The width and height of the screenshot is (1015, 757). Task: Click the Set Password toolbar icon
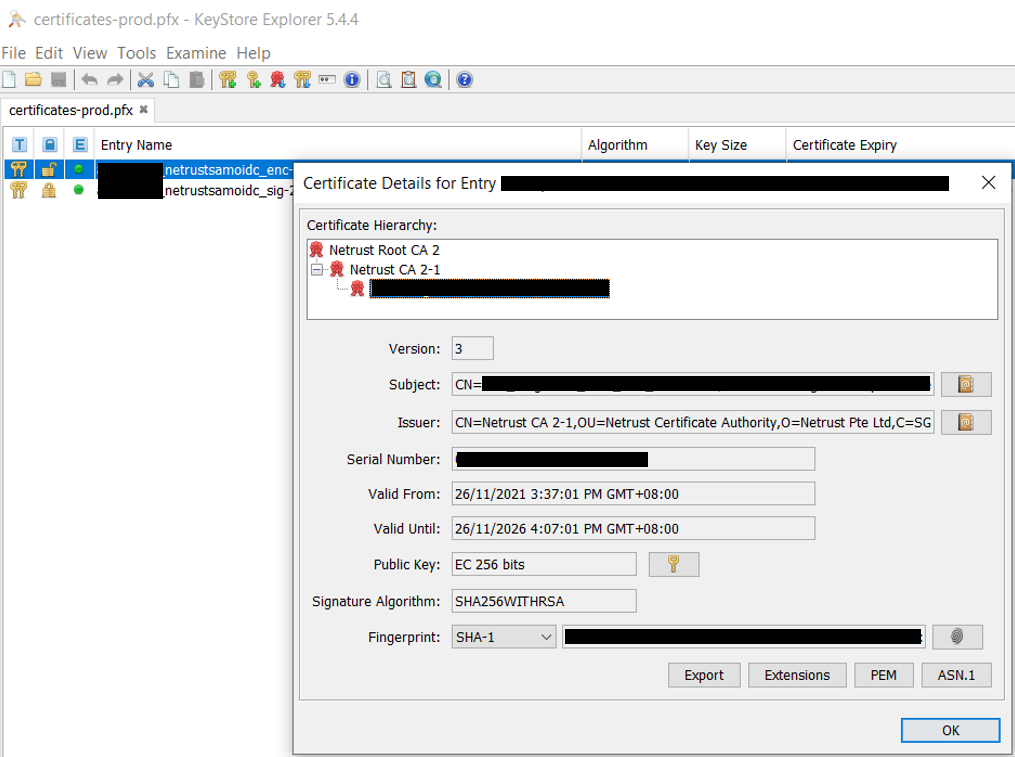[327, 80]
